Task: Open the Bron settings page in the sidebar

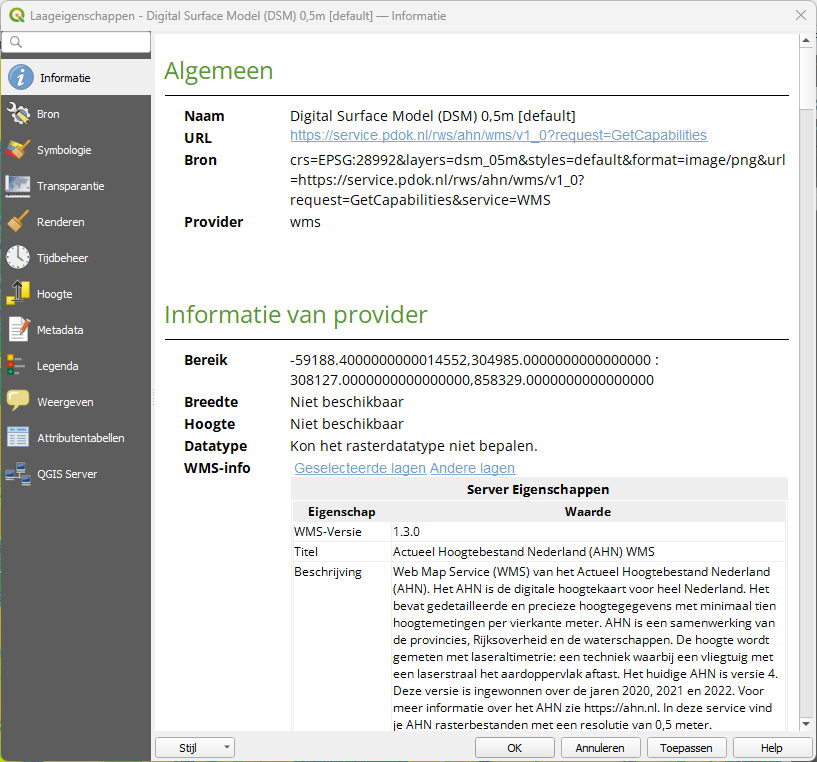Action: tap(76, 114)
